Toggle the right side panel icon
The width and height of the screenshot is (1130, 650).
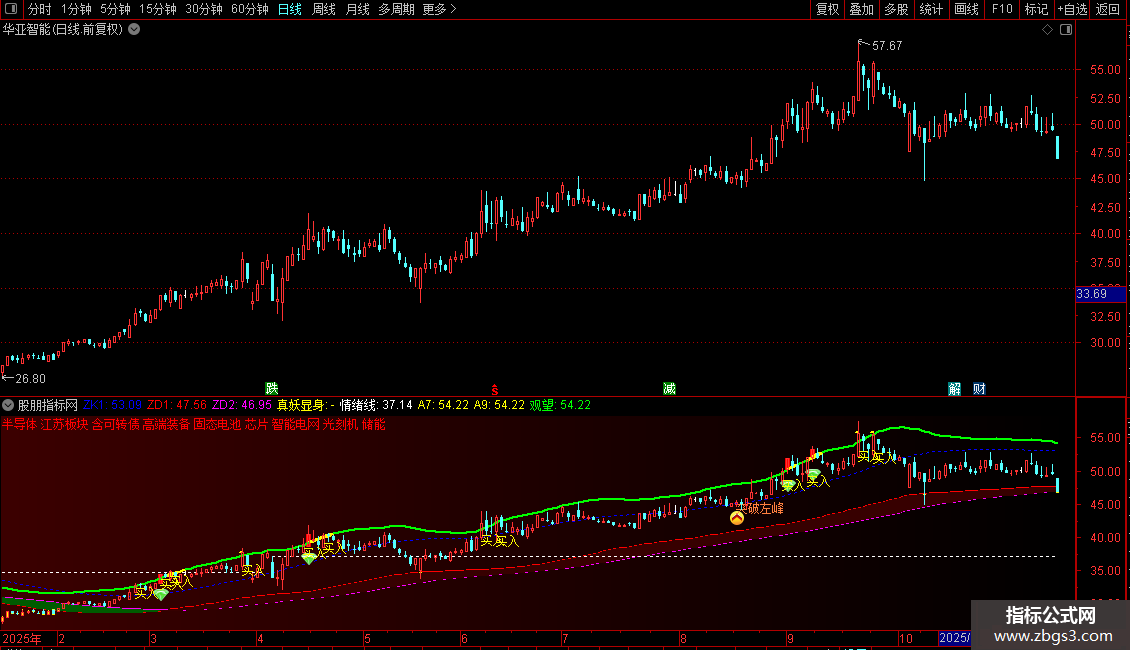pos(1066,30)
